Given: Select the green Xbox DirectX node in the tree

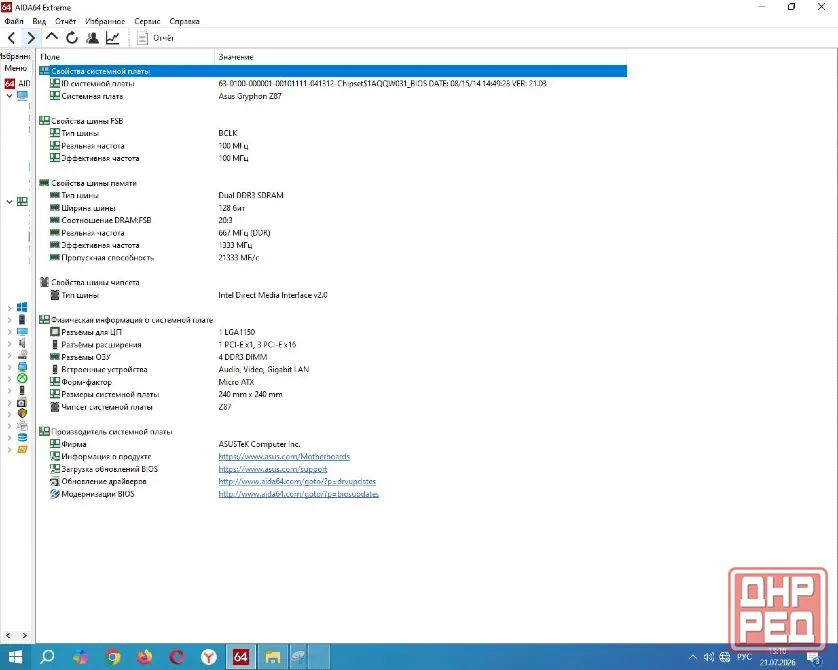Looking at the screenshot, I should [22, 378].
